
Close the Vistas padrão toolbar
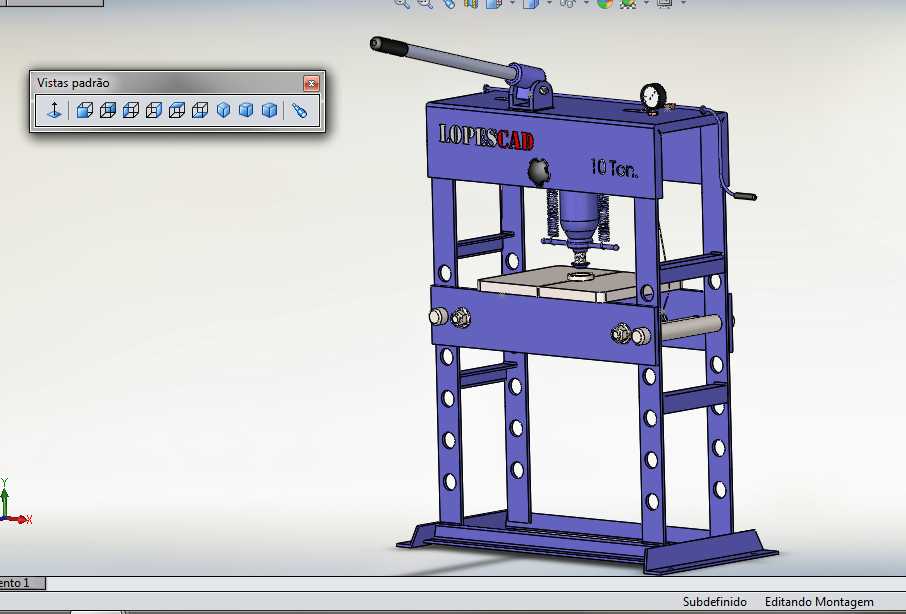pos(311,83)
